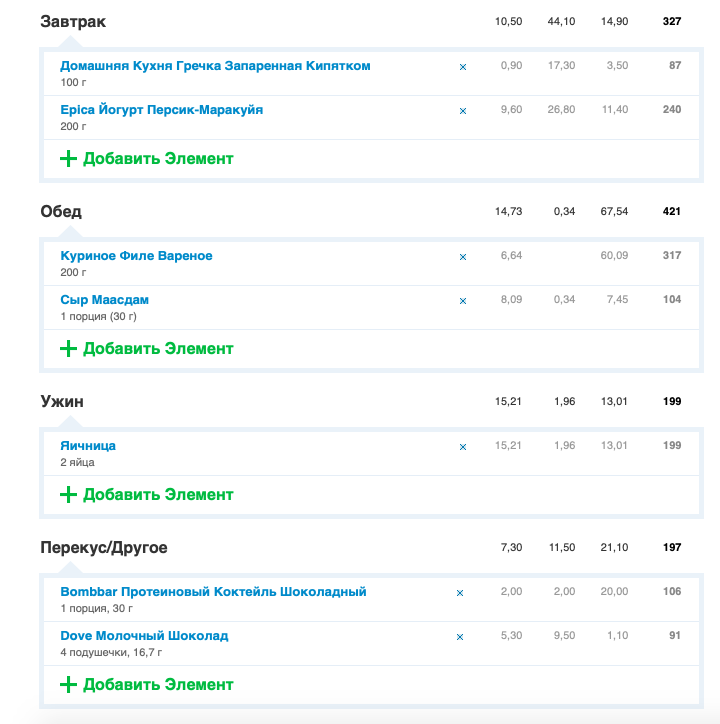Viewport: 720px width, 724px height.
Task: Delete Epica Йогурт Персик-Маракуйя item
Action: 463,111
